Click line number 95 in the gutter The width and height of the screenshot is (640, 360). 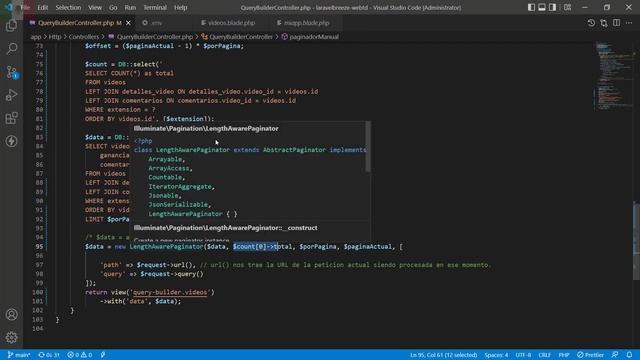click(x=39, y=247)
